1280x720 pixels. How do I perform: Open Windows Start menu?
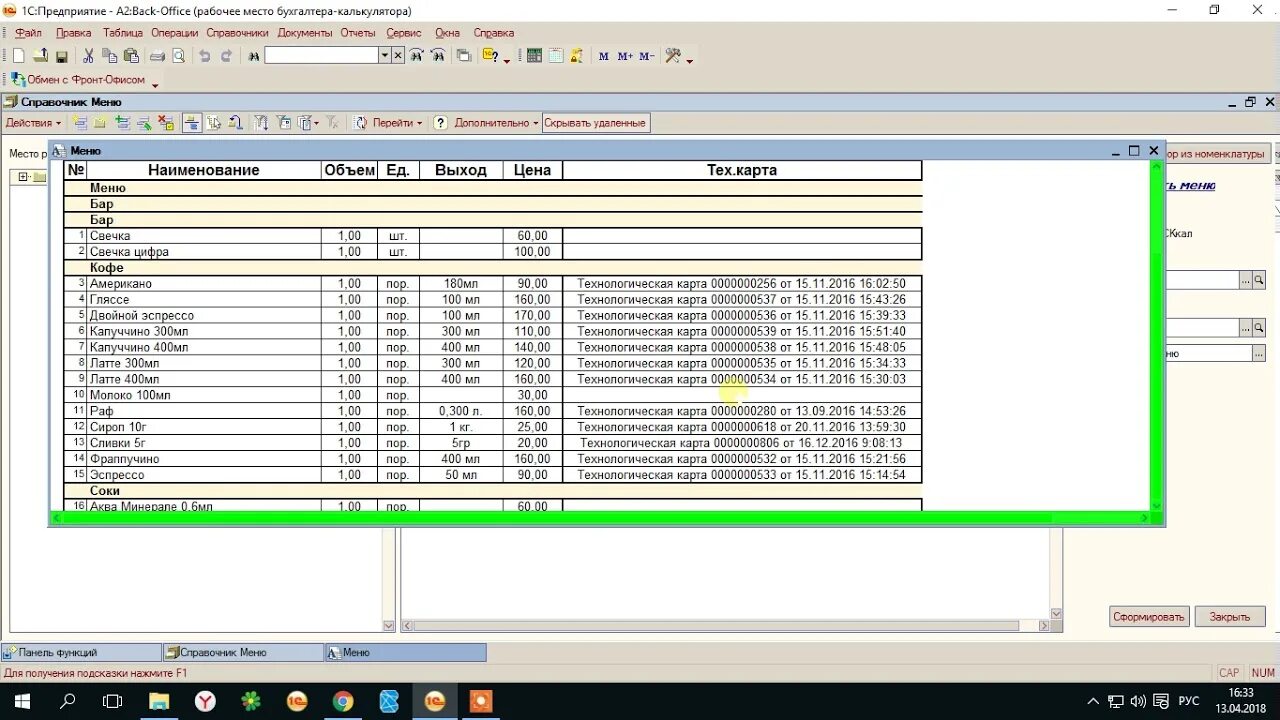coord(22,701)
